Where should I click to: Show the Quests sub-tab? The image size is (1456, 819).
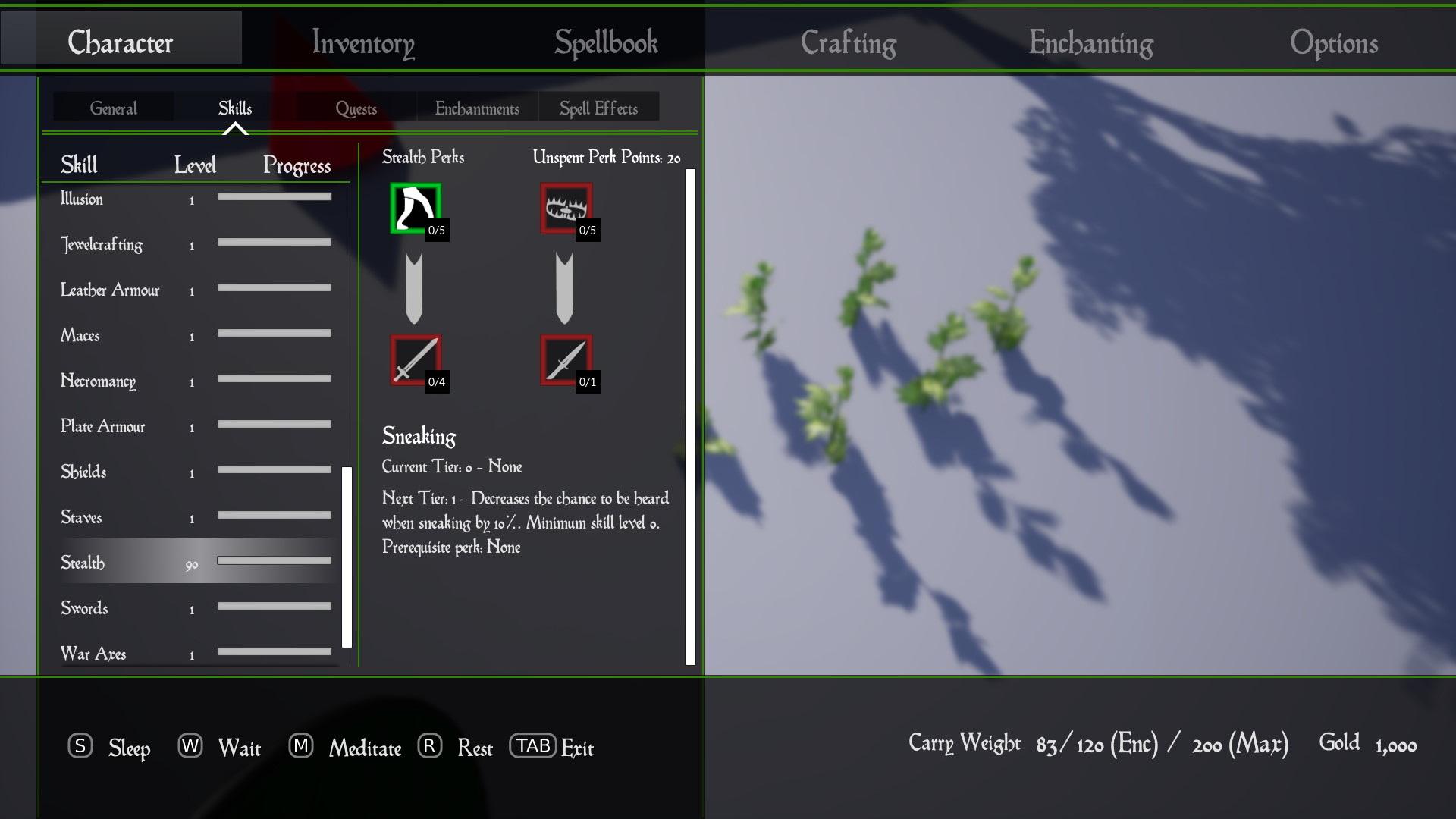pos(356,108)
